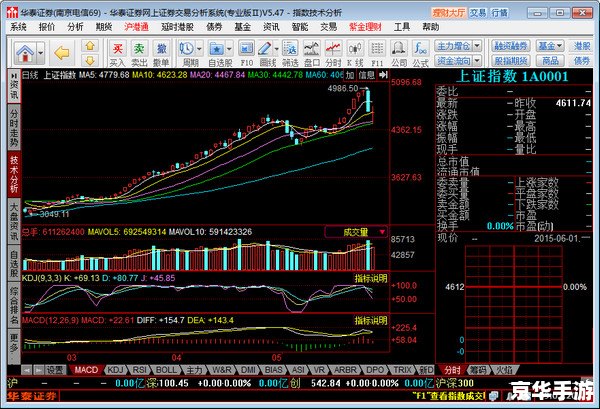Open the 系统 menu

coord(18,27)
